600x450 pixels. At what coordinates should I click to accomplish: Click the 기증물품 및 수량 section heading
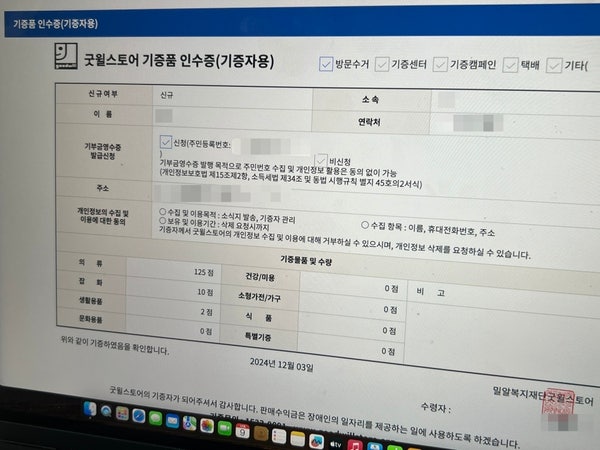306,261
